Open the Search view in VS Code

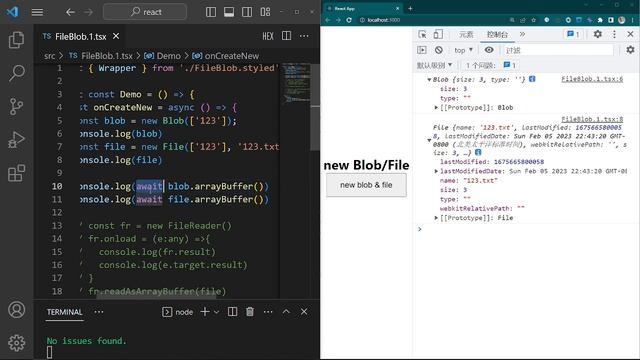pyautogui.click(x=16, y=73)
